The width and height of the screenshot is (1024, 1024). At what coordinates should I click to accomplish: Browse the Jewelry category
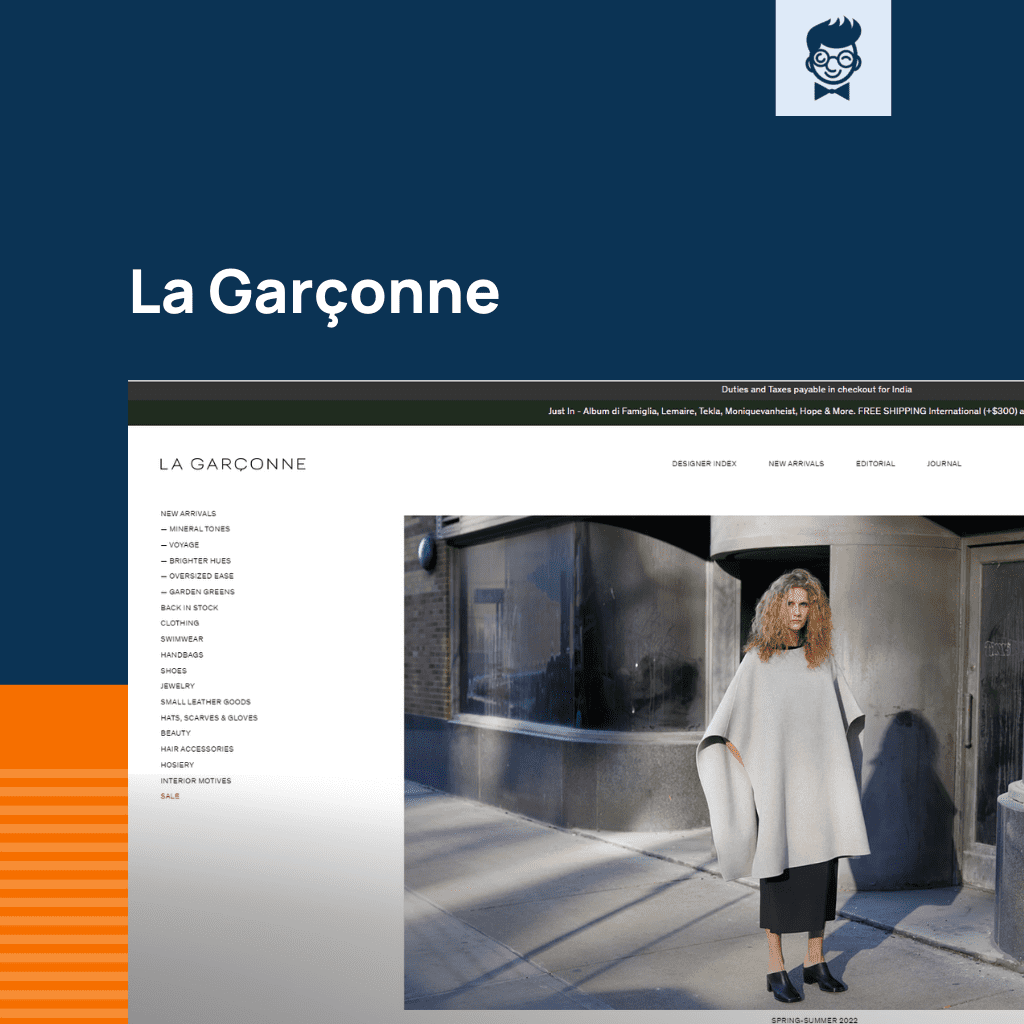(x=178, y=686)
